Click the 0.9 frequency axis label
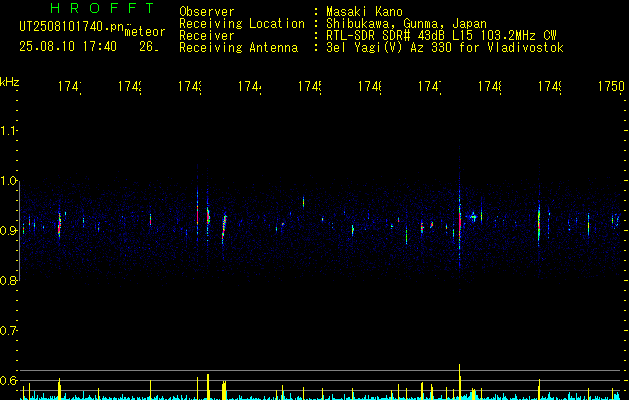 8,231
